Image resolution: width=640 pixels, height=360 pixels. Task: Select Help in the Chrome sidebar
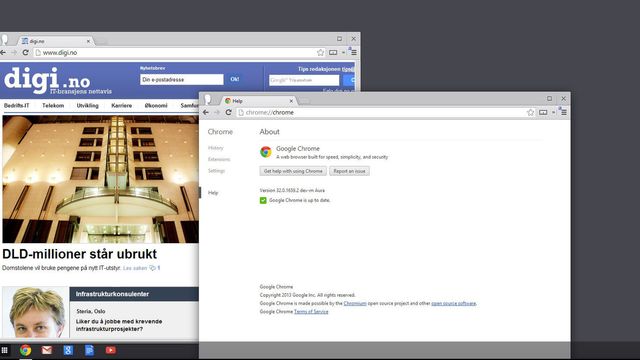coord(213,193)
